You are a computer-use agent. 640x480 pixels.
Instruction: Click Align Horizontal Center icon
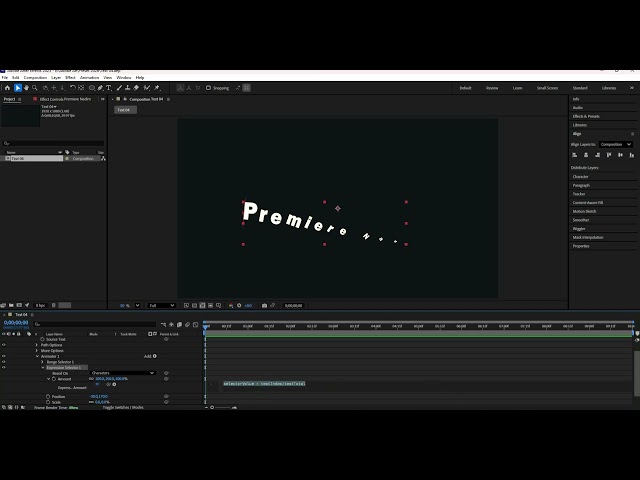tap(586, 155)
